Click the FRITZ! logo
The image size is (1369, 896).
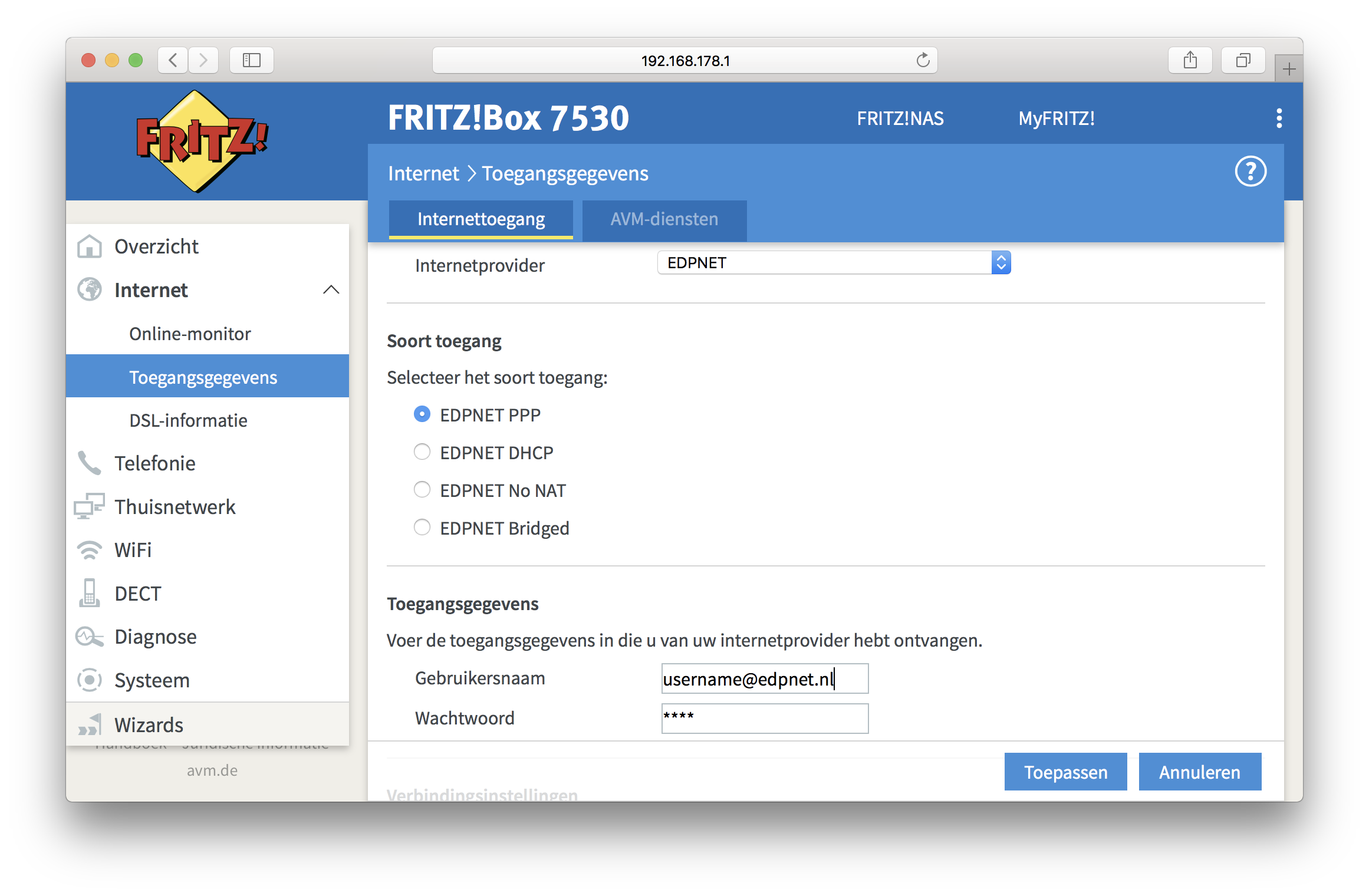(202, 141)
